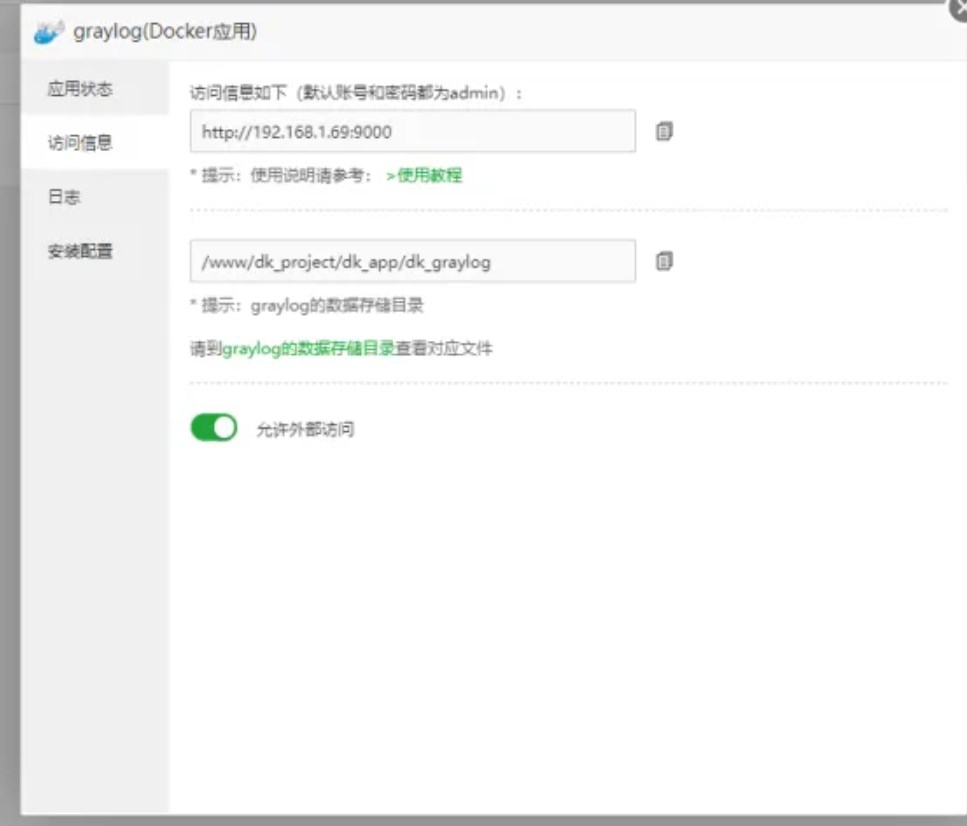Select the 访问信息 tab
This screenshot has height=826, width=967.
[x=80, y=143]
